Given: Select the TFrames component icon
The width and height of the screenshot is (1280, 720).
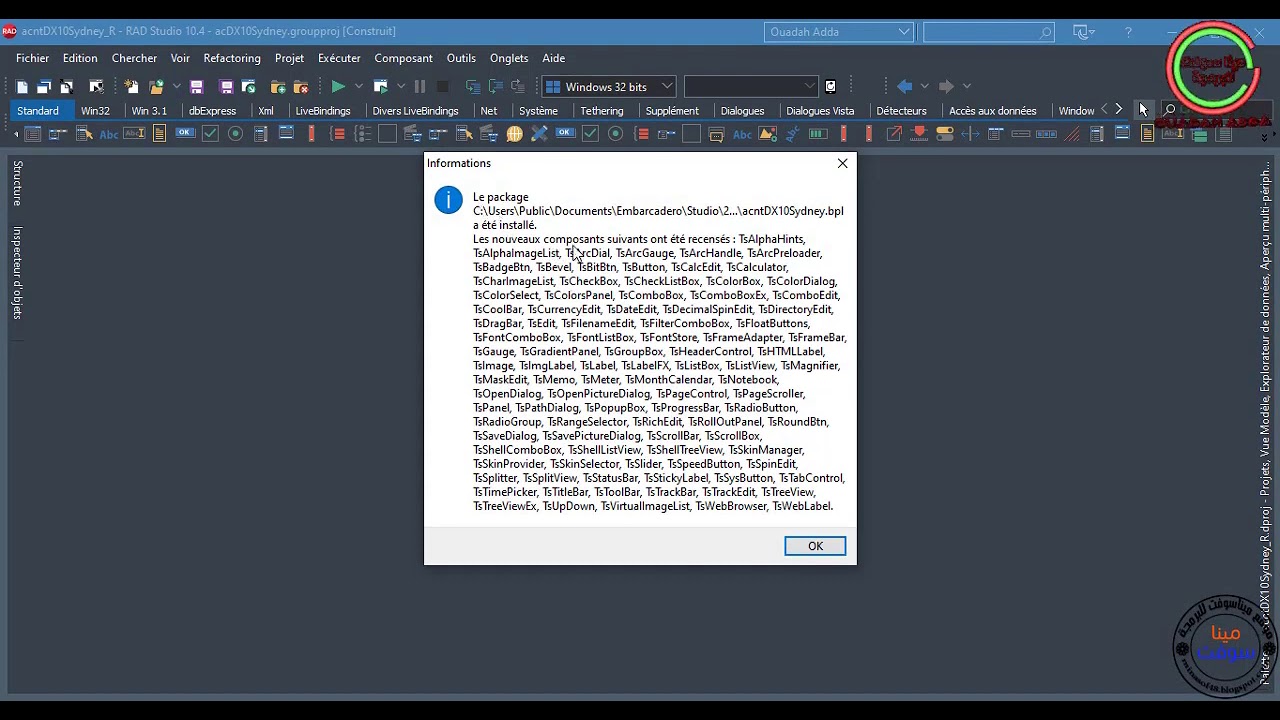Looking at the screenshot, I should point(33,134).
